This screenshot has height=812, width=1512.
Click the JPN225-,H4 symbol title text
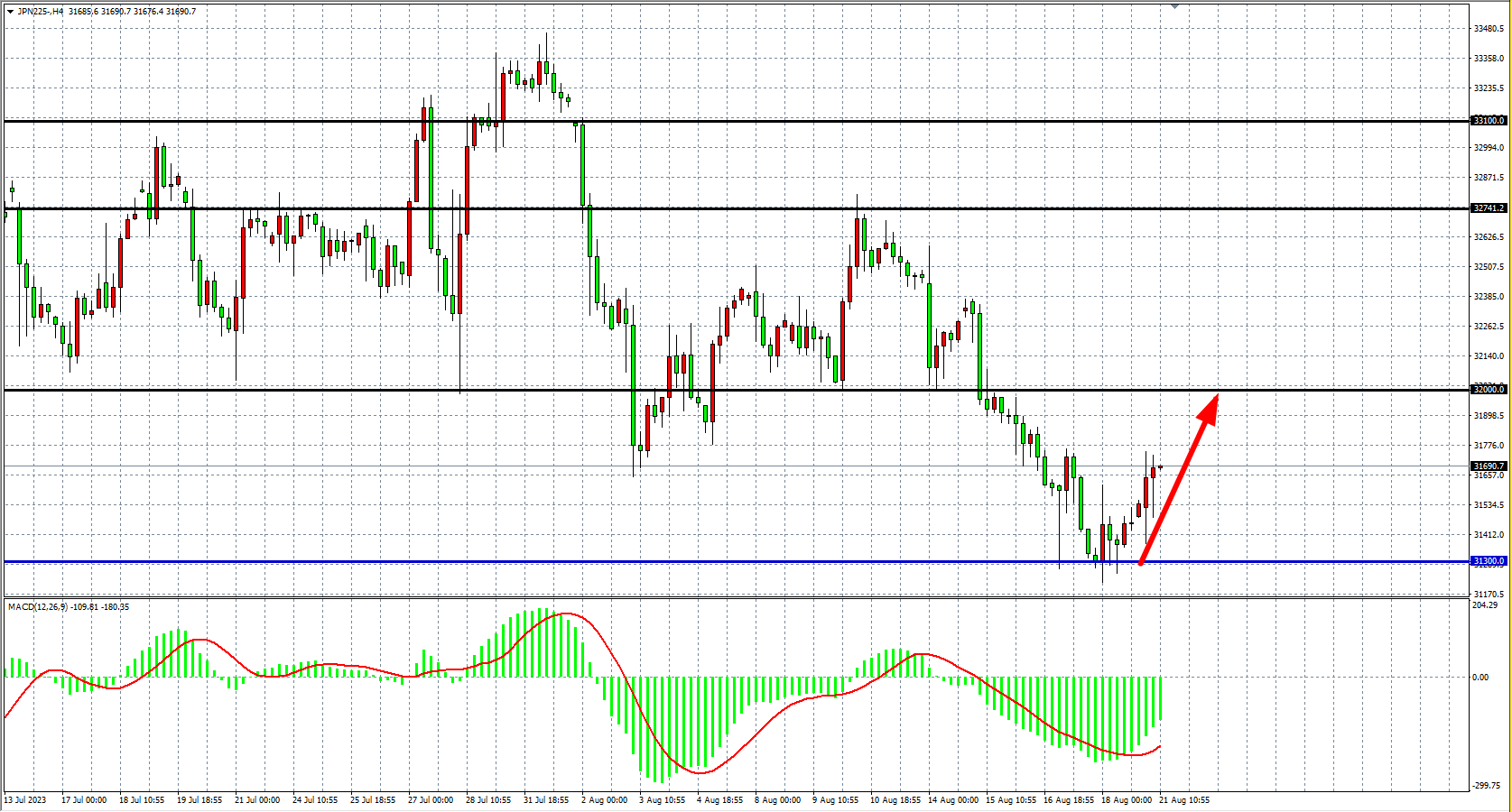pyautogui.click(x=41, y=12)
